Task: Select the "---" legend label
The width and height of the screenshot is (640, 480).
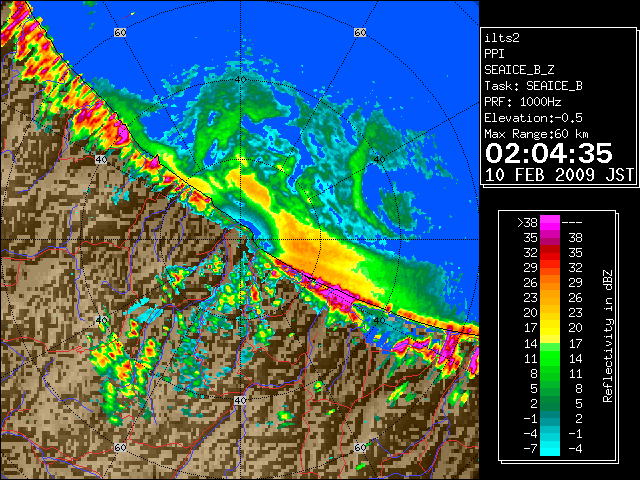Action: [x=572, y=222]
